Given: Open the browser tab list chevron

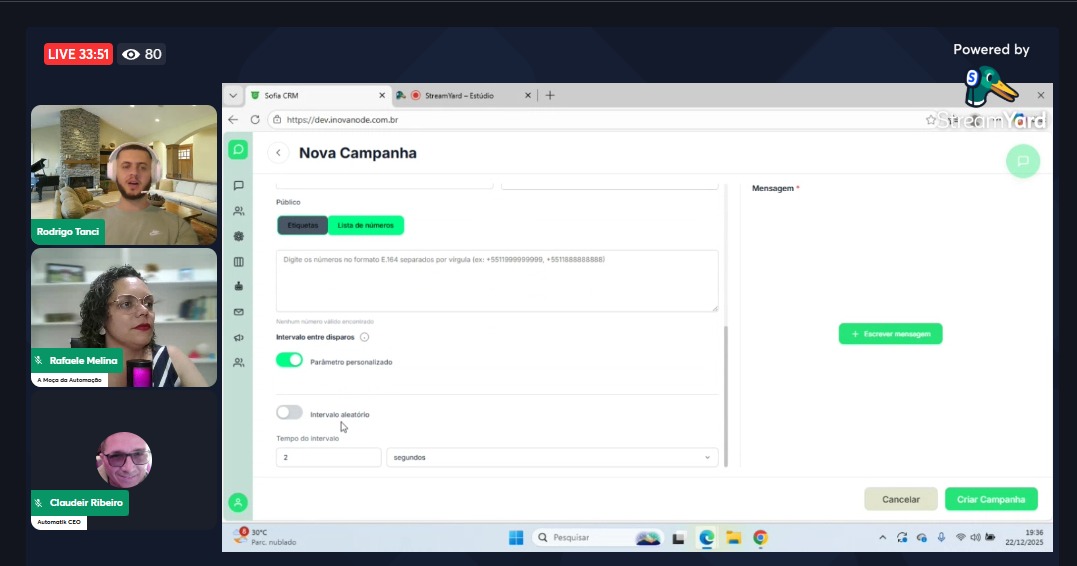Looking at the screenshot, I should click(233, 96).
